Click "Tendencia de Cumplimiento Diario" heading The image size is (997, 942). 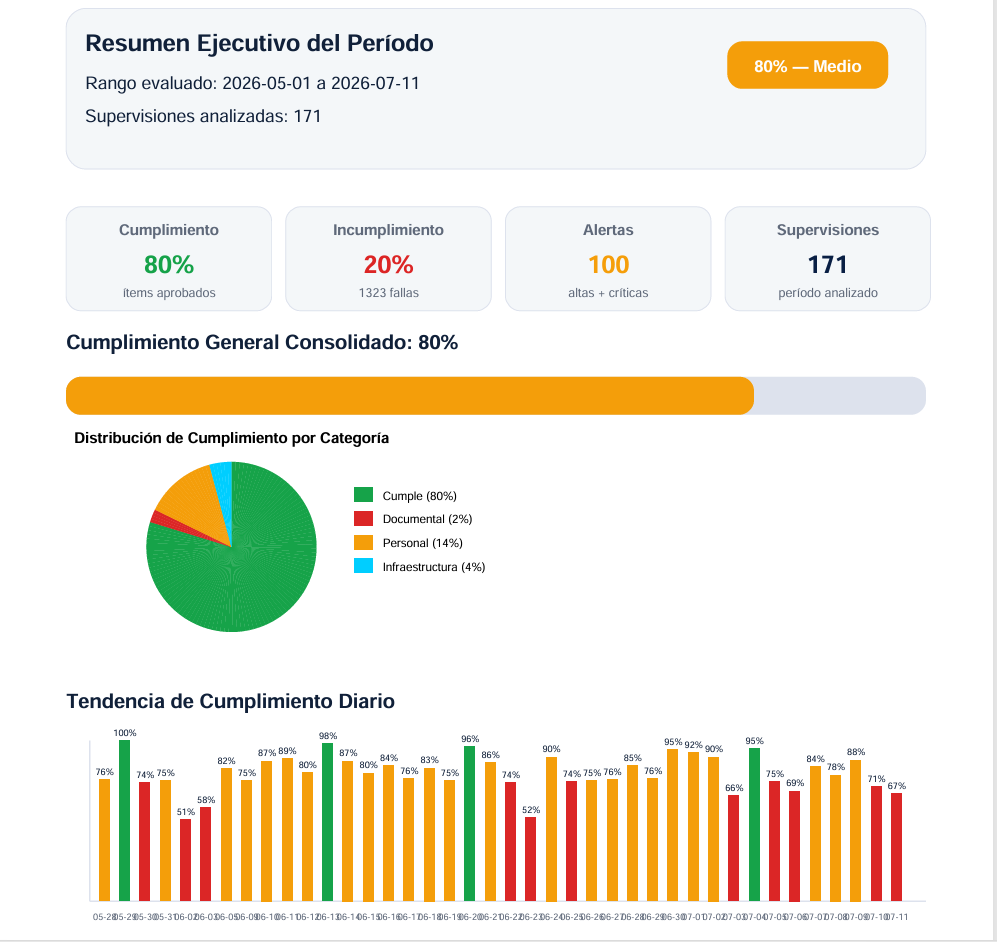[230, 701]
